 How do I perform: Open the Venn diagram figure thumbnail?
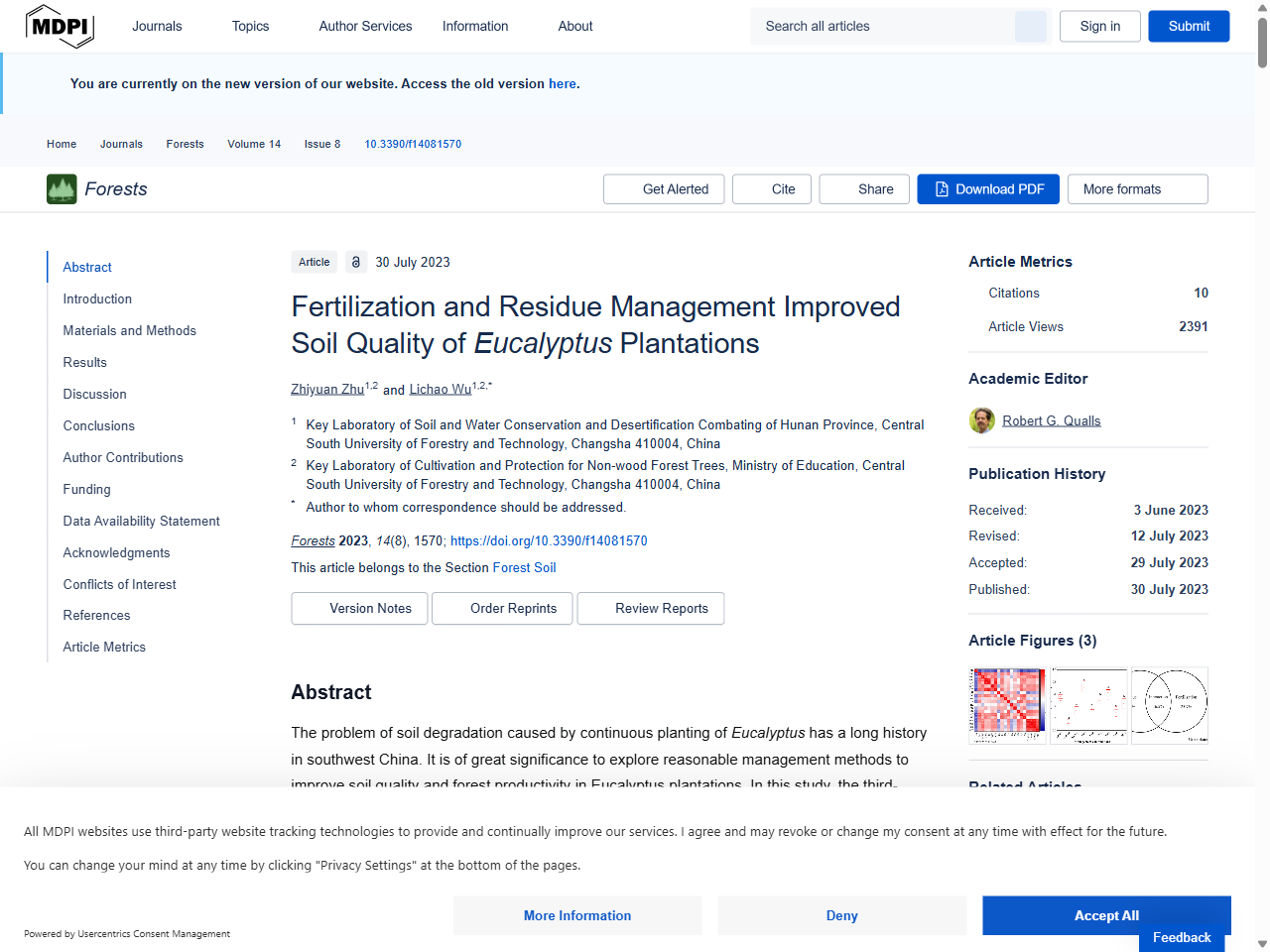pos(1170,705)
